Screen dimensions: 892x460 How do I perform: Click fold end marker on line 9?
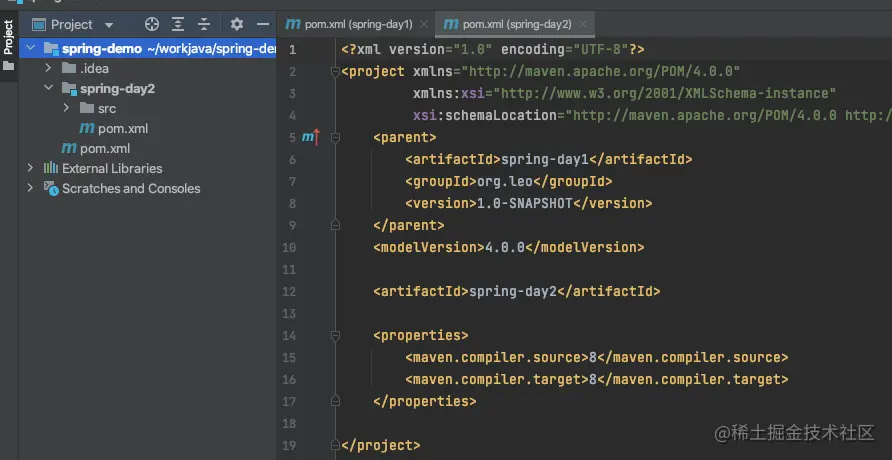coord(335,225)
